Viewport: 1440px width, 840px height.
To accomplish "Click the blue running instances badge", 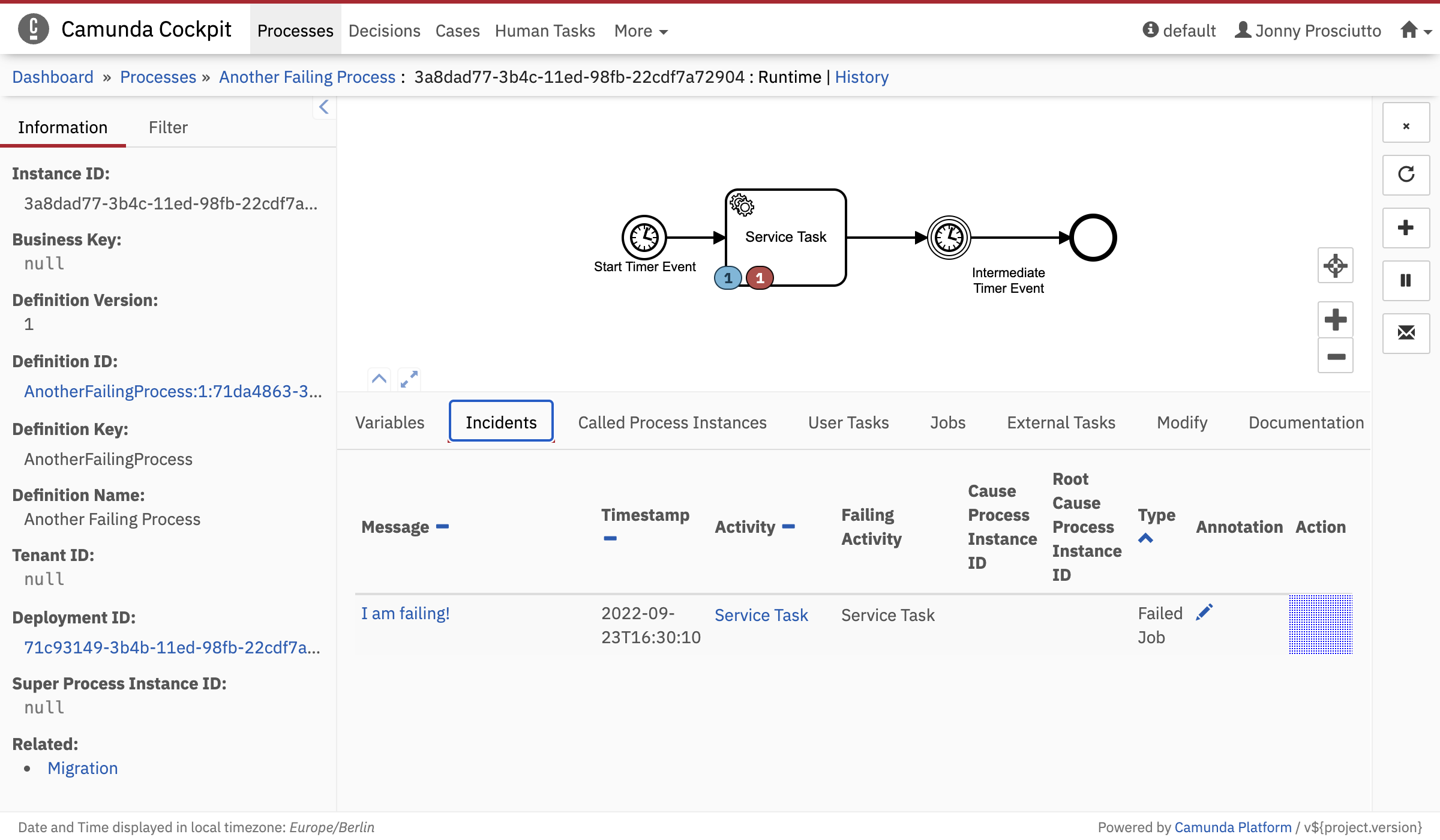I will 728,278.
